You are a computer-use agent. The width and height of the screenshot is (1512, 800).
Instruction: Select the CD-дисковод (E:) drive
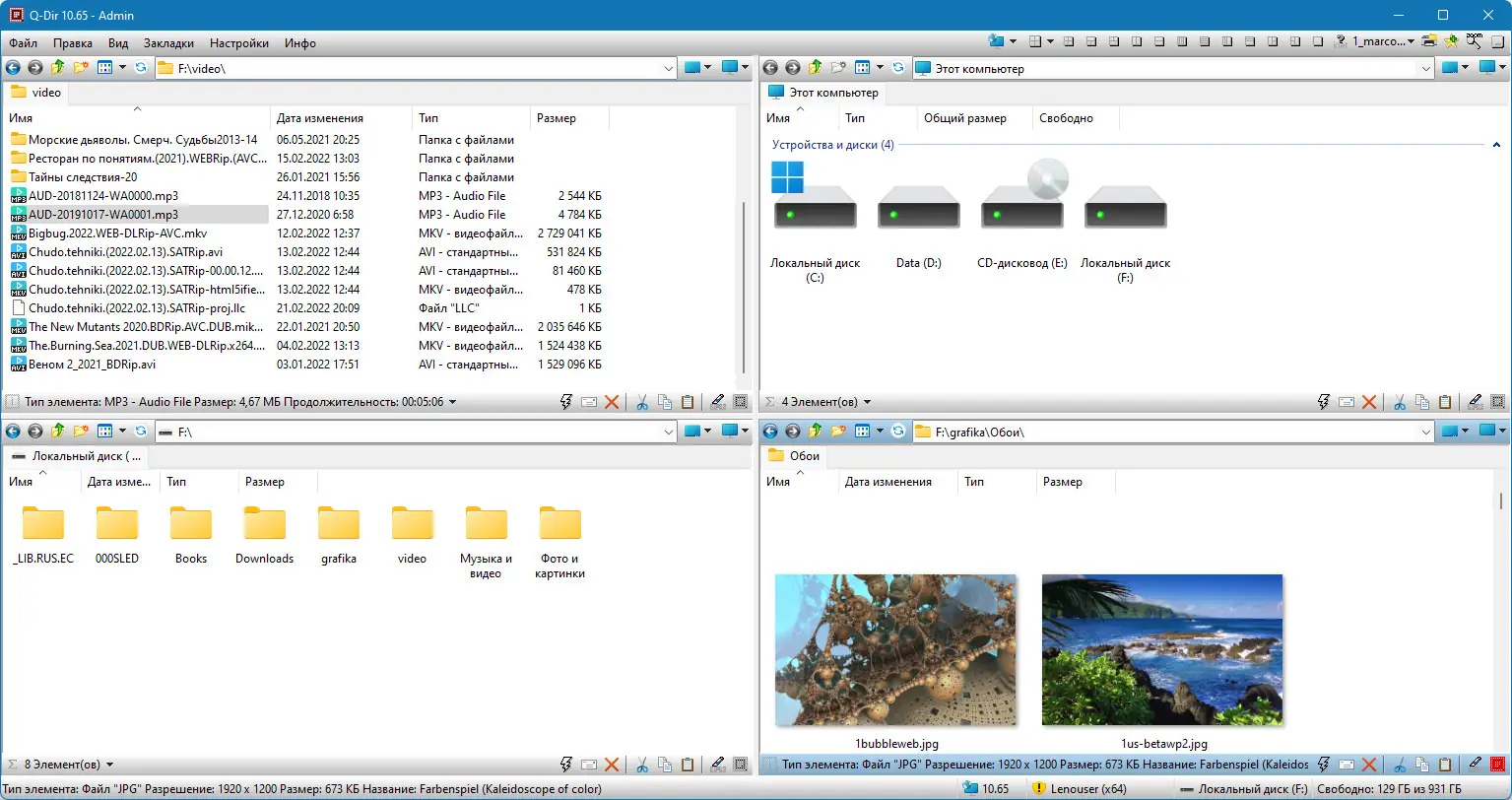1022,216
